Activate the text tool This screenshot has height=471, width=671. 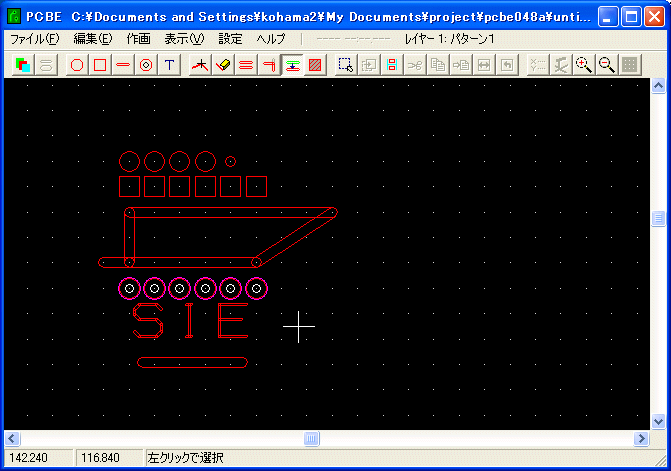pos(169,65)
